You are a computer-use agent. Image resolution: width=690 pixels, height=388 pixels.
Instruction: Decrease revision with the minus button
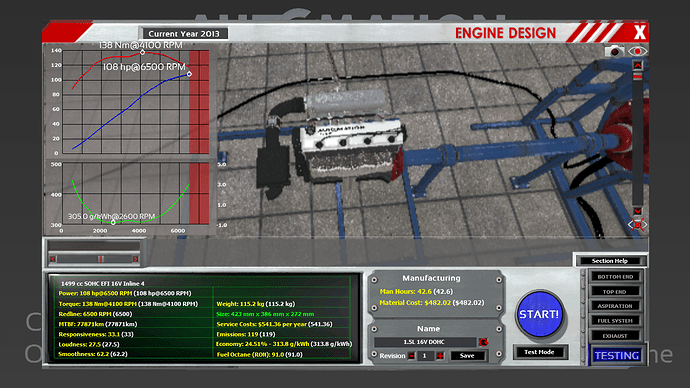pos(411,355)
